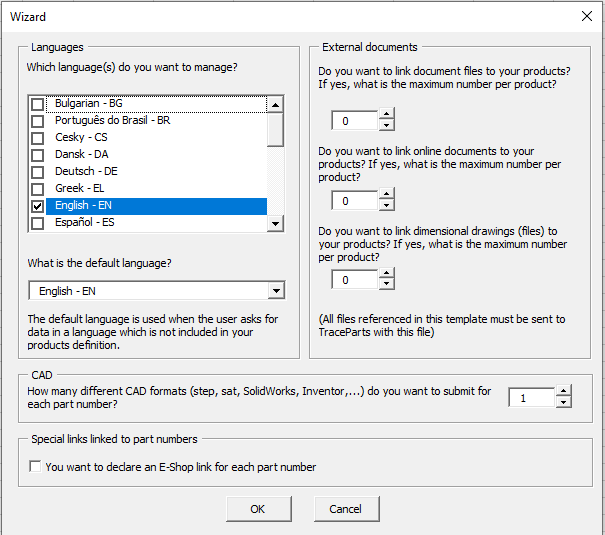Screen dimensions: 605x535
Task: Select Español - ES in the language list
Action: coord(84,223)
